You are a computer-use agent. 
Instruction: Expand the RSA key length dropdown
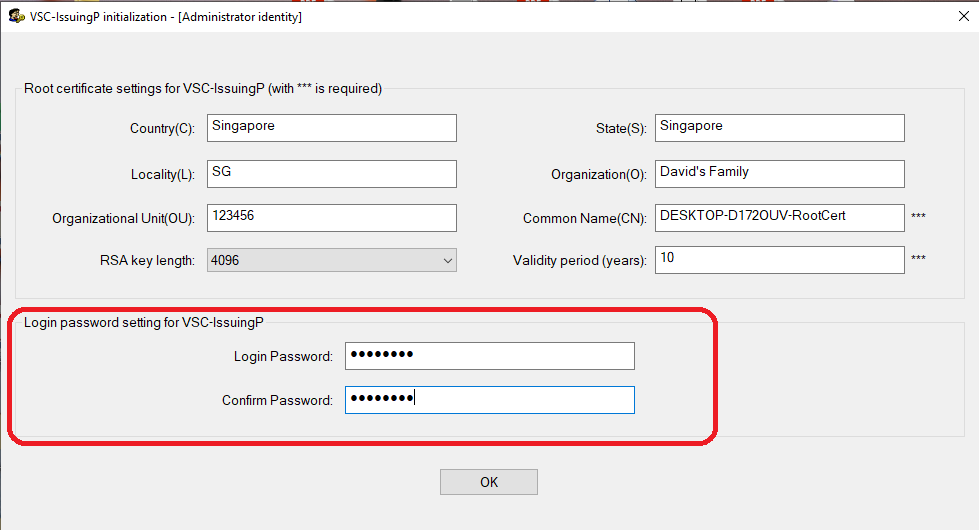pos(446,260)
